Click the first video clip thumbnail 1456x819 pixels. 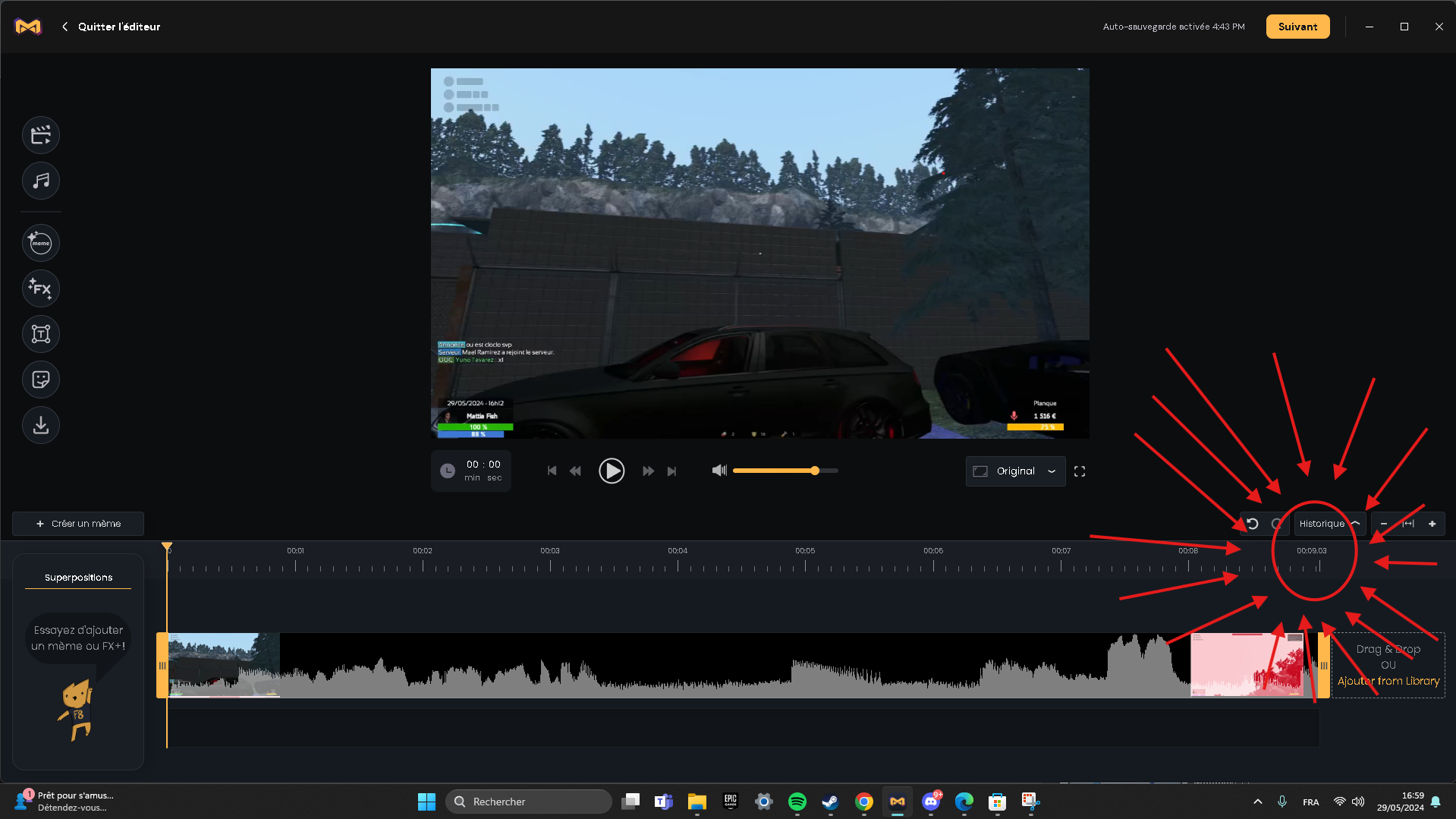[x=224, y=665]
